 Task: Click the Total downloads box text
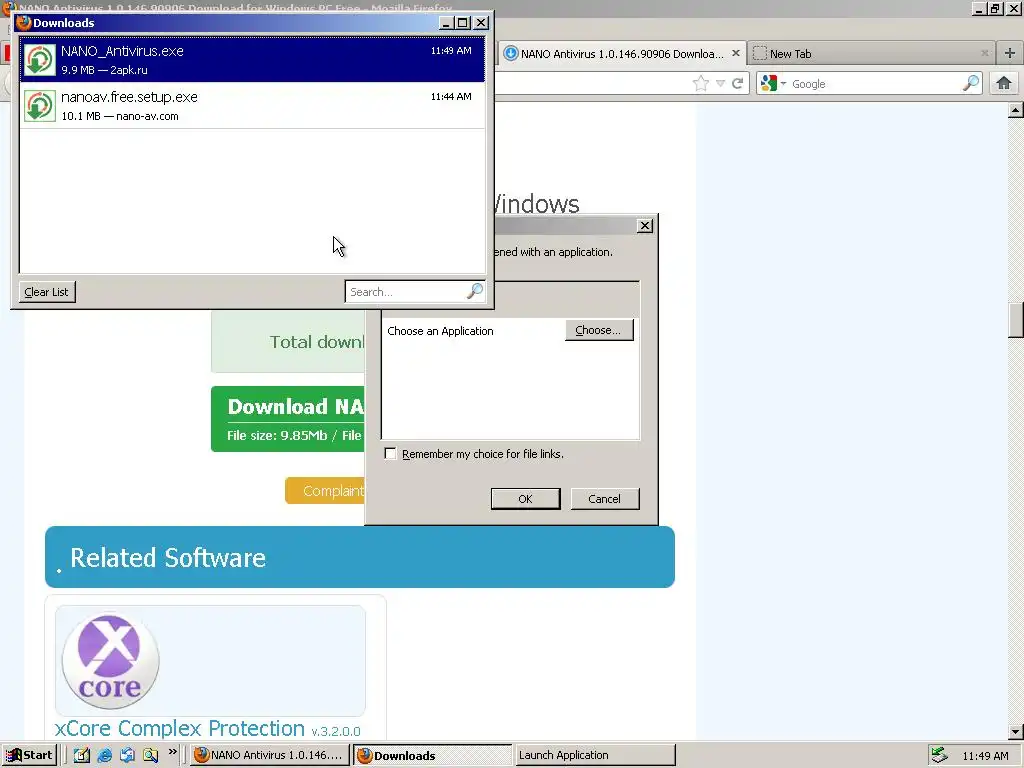(317, 342)
